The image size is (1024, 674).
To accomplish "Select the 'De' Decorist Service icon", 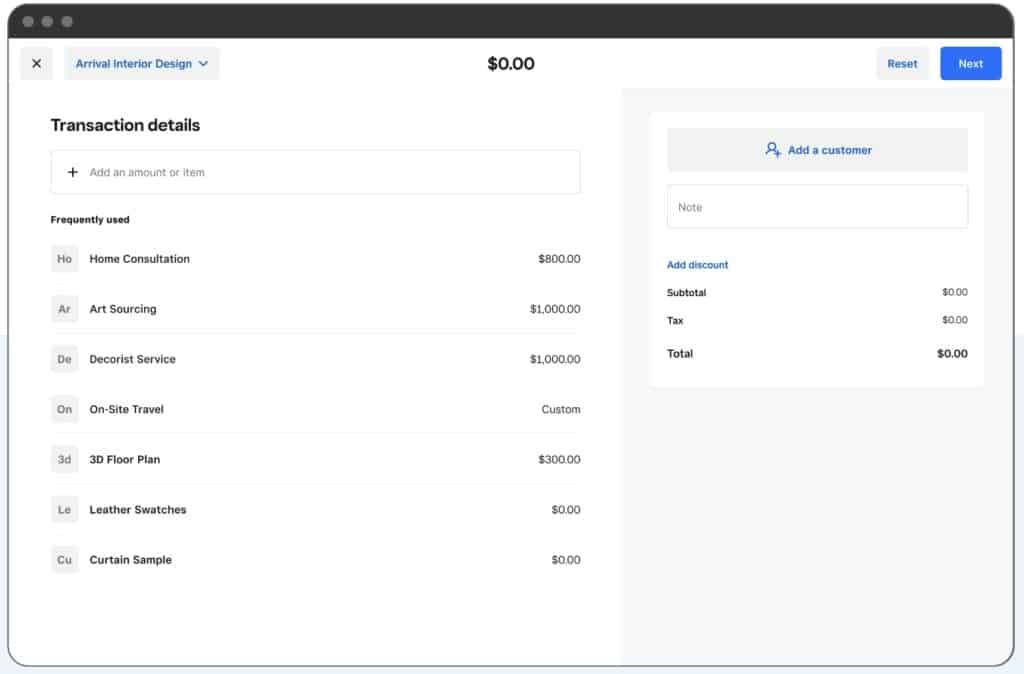I will point(64,359).
